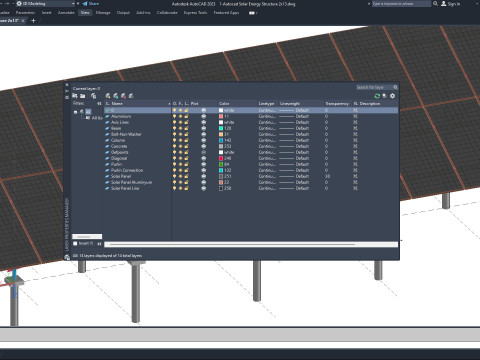Image resolution: width=480 pixels, height=360 pixels.
Task: Click New Property Filter icon in layer manager
Action: point(75,96)
